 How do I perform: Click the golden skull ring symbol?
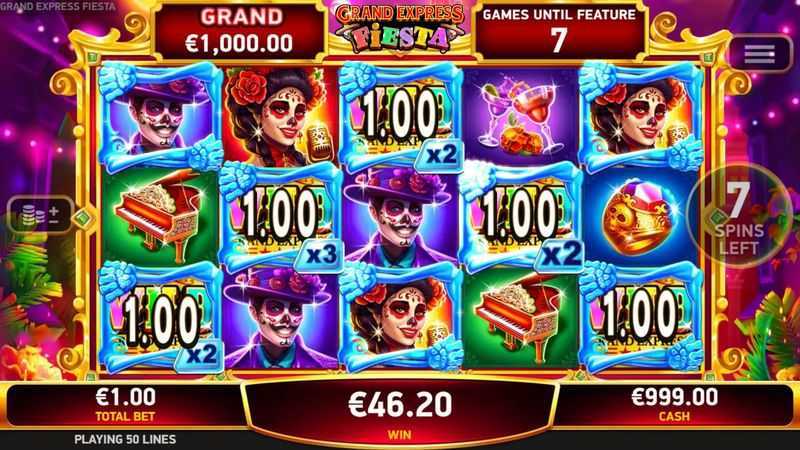(x=640, y=218)
